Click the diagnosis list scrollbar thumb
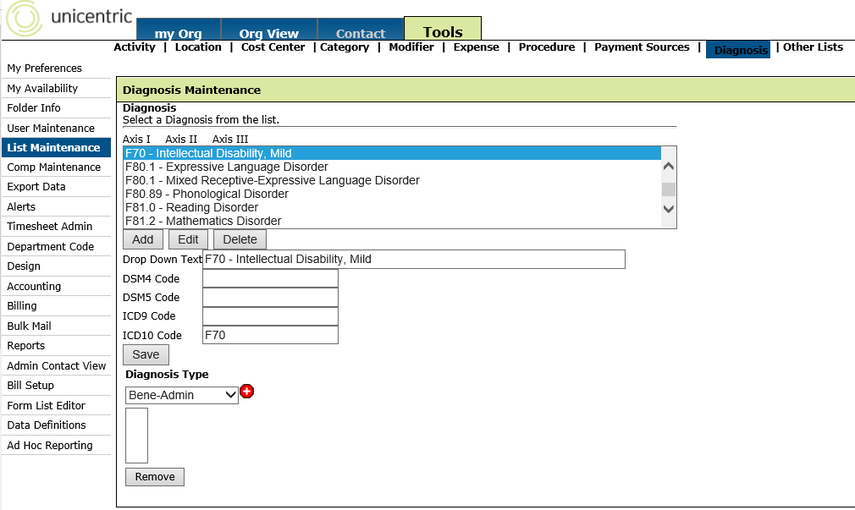This screenshot has width=855, height=510. 669,189
